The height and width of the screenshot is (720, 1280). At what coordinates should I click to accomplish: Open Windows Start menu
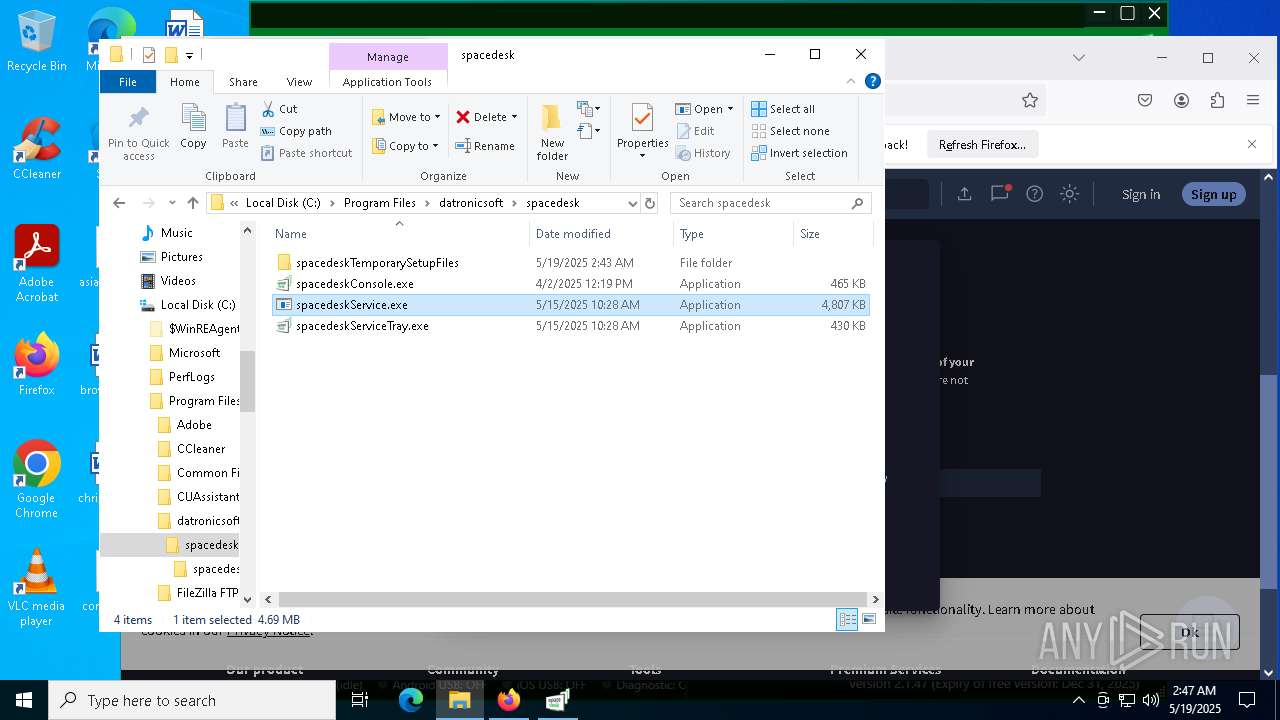pyautogui.click(x=24, y=700)
